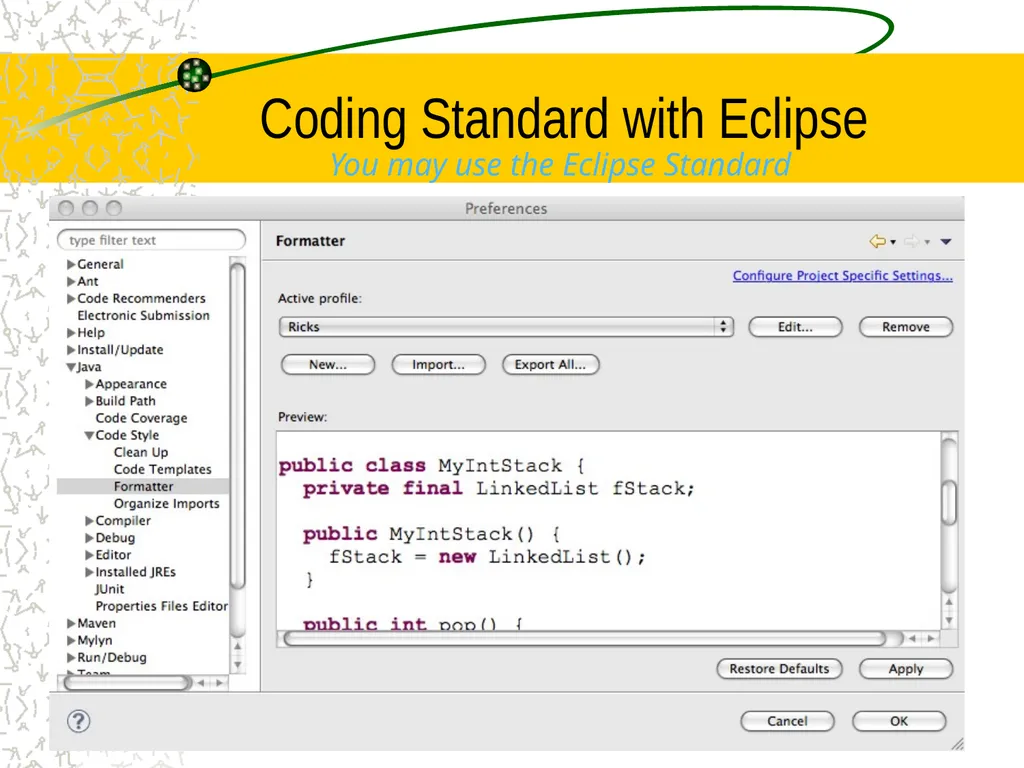Open the Formatter view menu triangle
Image resolution: width=1024 pixels, height=768 pixels.
(x=946, y=242)
